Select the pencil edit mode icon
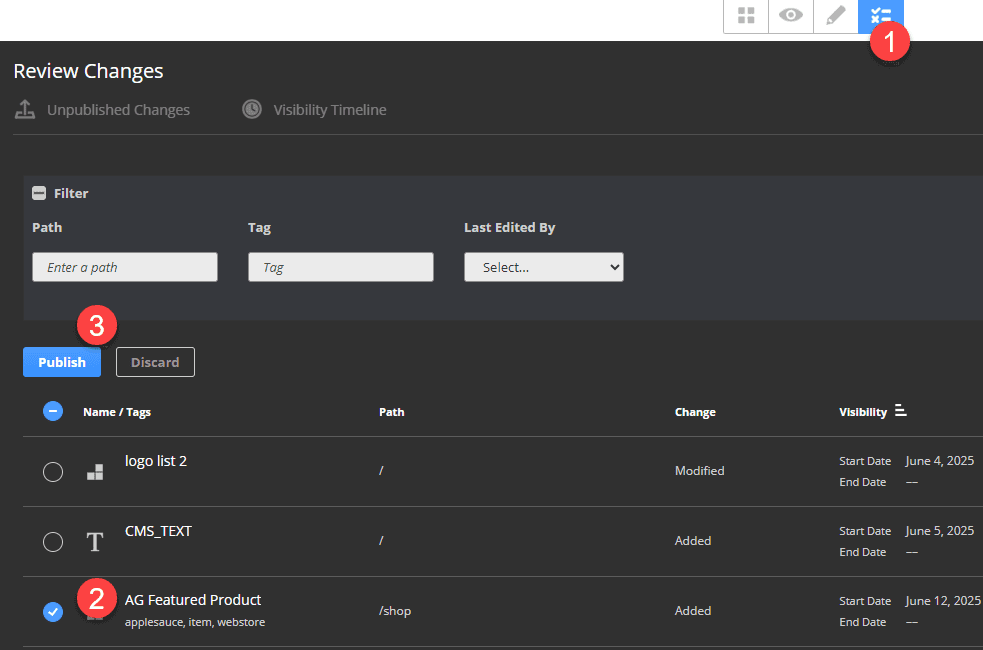983x650 pixels. tap(836, 16)
